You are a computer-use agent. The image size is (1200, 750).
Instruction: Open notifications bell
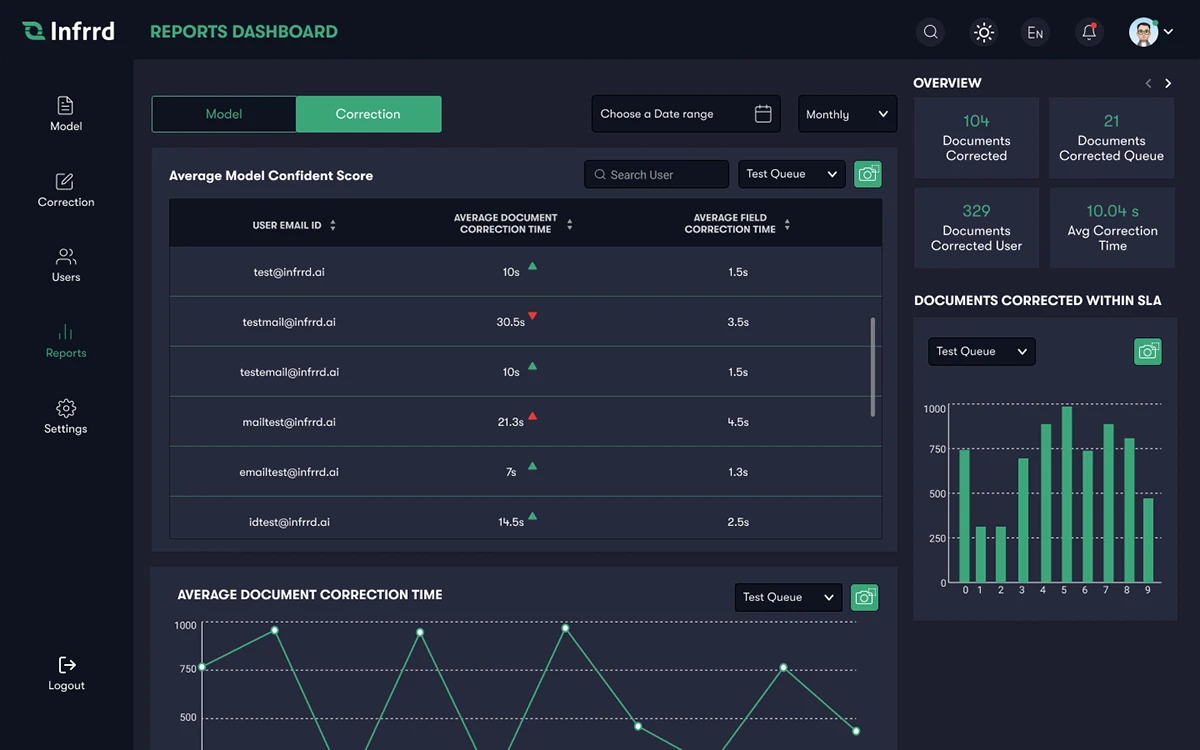(1090, 32)
